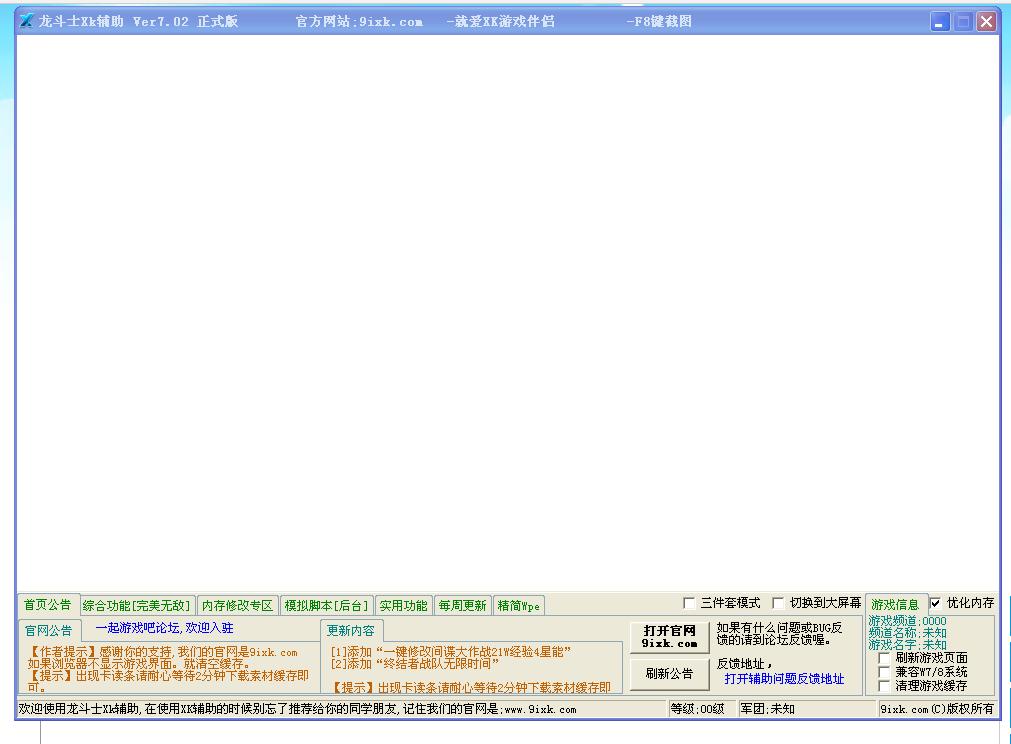Minimize the 龙斗士Xk辅助 window
This screenshot has height=744, width=1011.
(940, 22)
